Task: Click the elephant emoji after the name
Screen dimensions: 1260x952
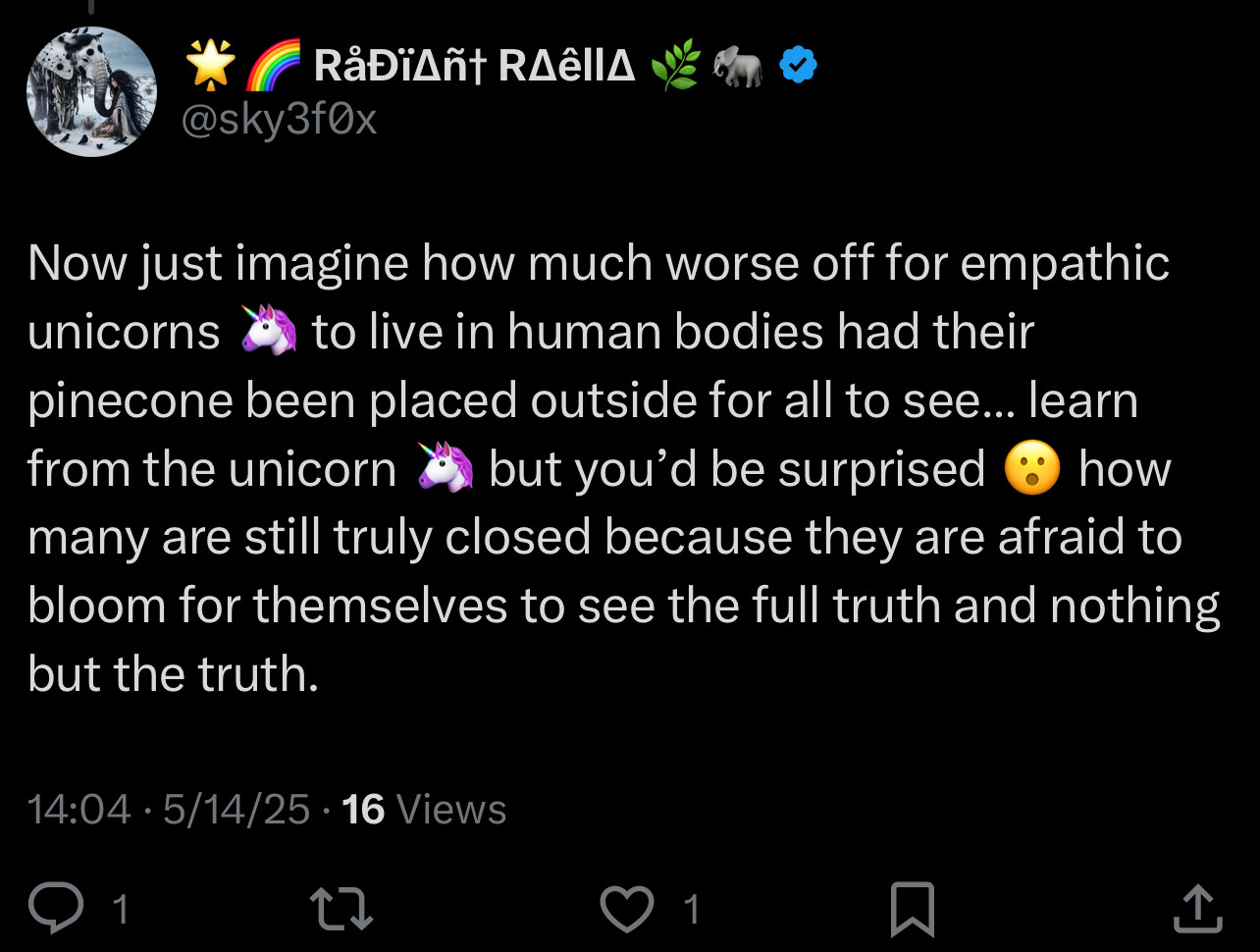Action: tap(739, 67)
